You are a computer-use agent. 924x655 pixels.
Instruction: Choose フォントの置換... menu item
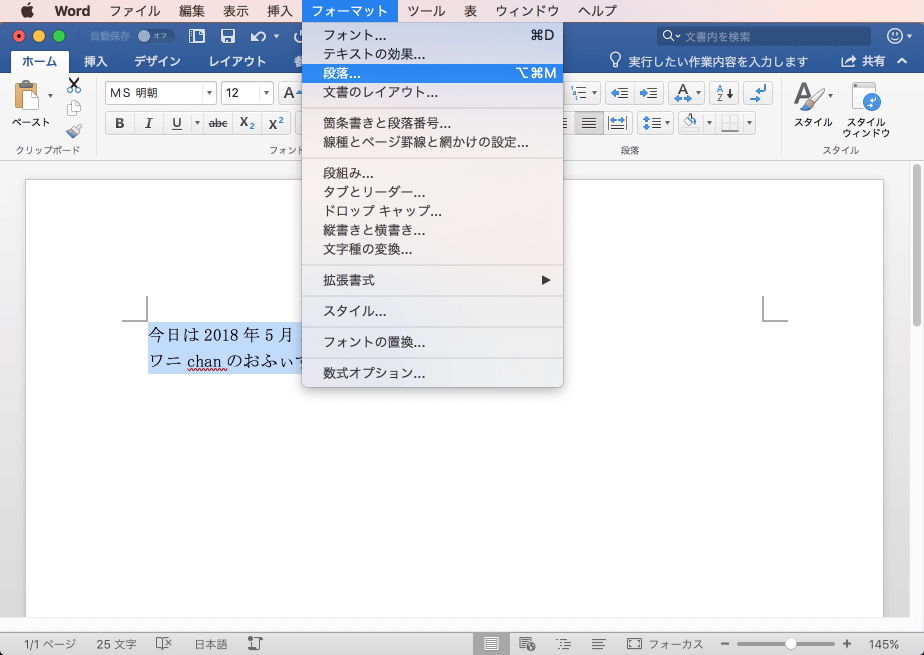[433, 342]
